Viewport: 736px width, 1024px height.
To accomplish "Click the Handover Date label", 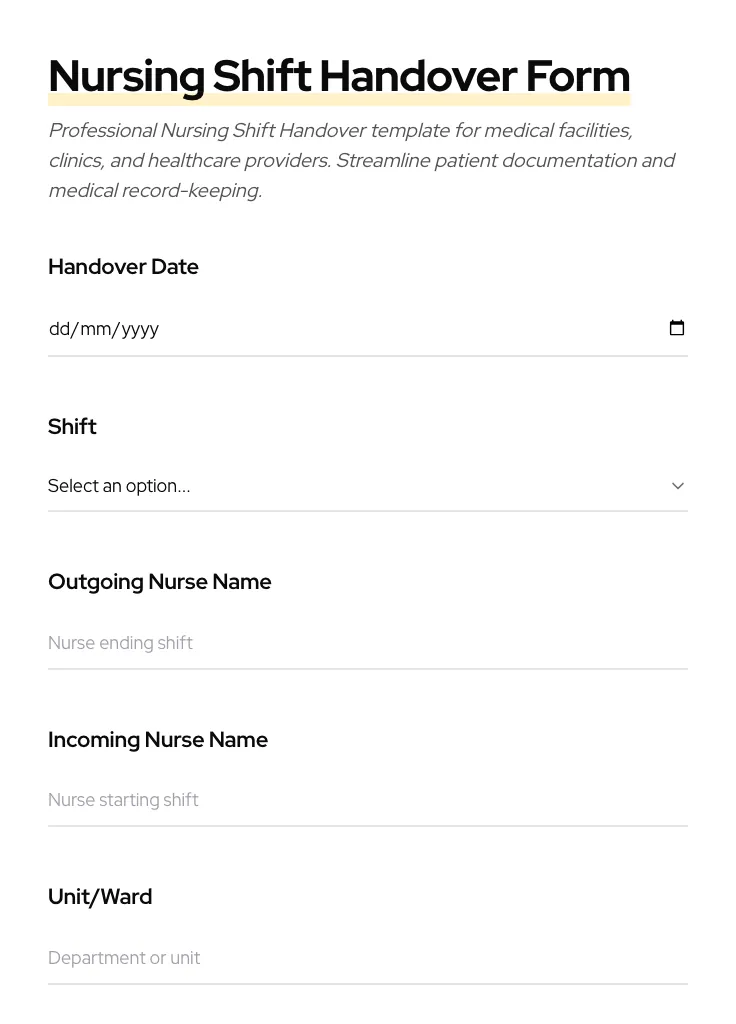I will click(123, 266).
